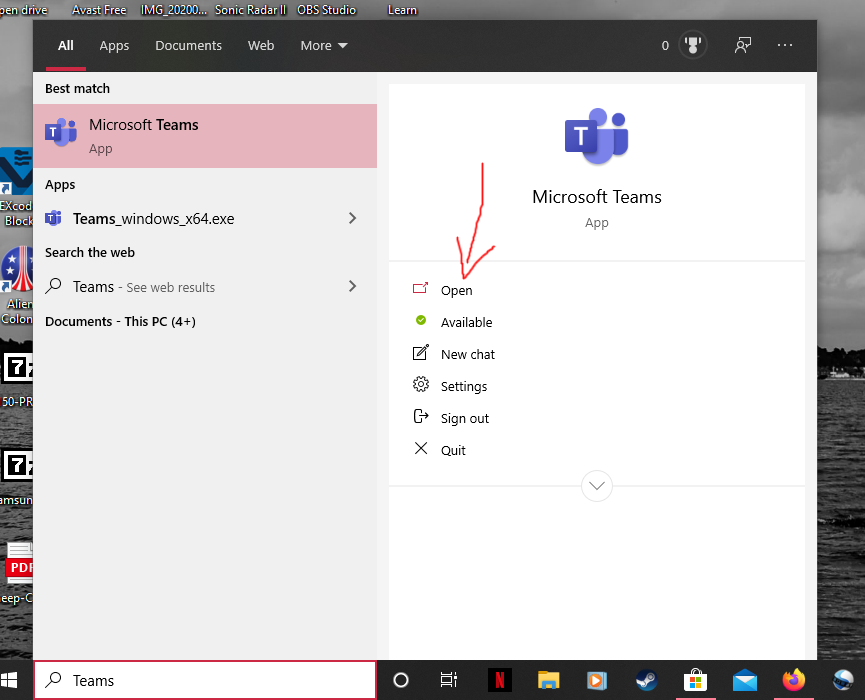Open the media player icon on the taskbar
Image resolution: width=865 pixels, height=700 pixels.
pos(596,680)
